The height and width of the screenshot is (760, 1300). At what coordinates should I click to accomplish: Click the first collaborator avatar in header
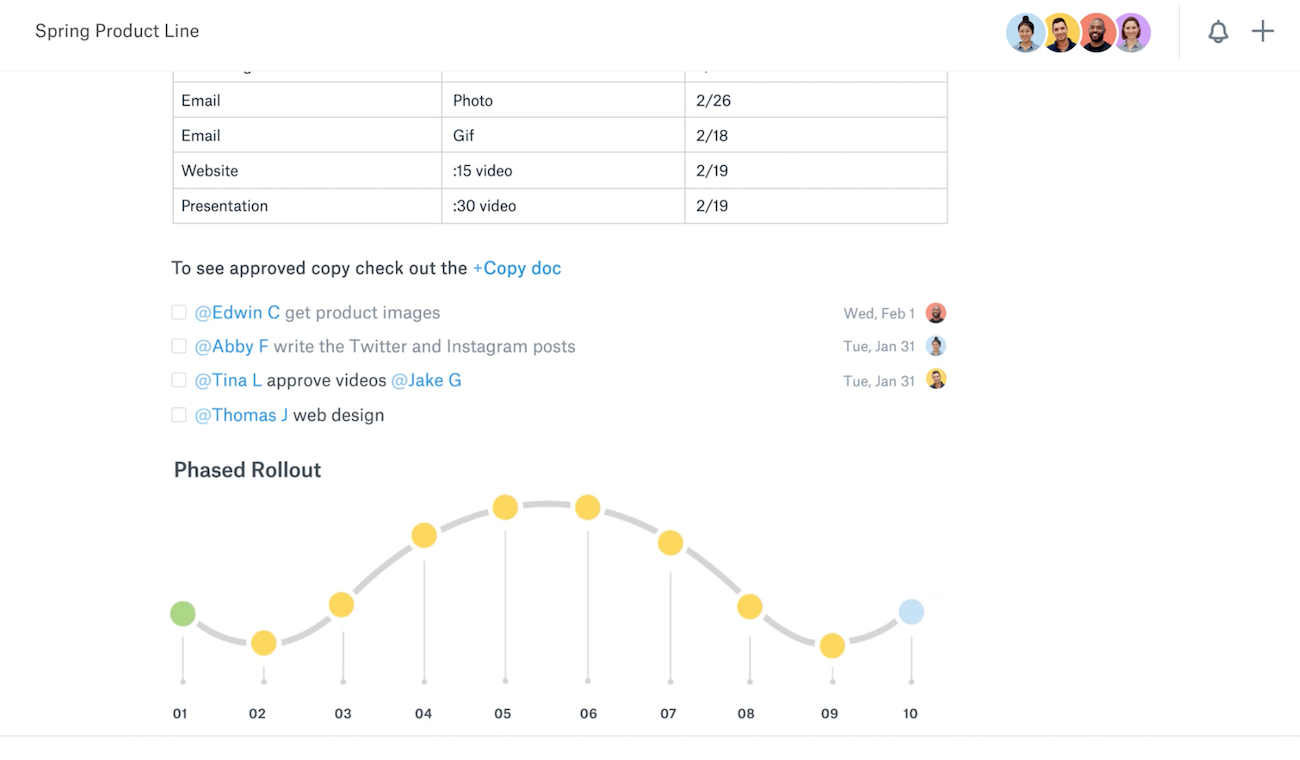tap(1025, 33)
